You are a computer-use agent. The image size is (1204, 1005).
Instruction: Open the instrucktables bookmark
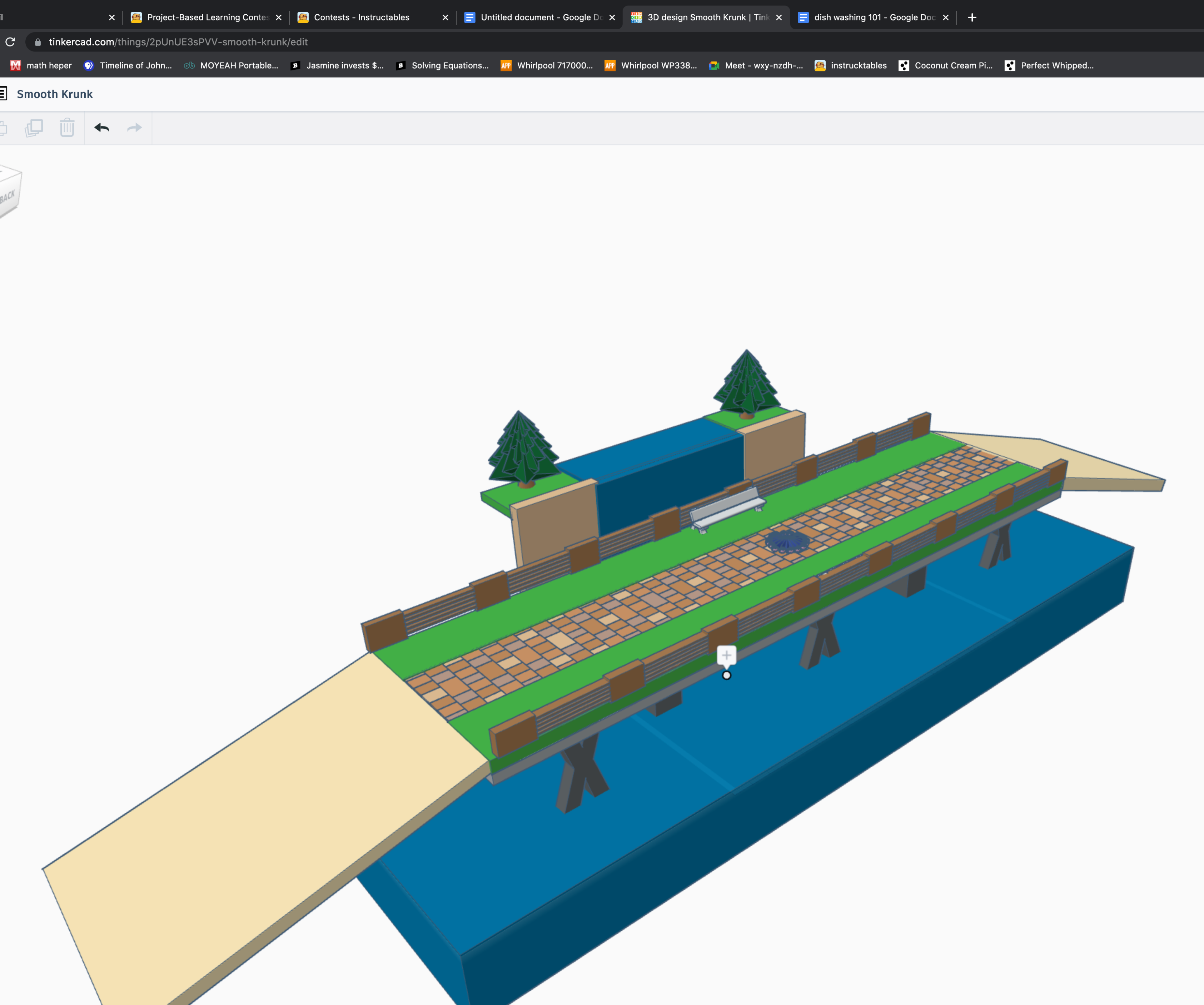point(858,65)
